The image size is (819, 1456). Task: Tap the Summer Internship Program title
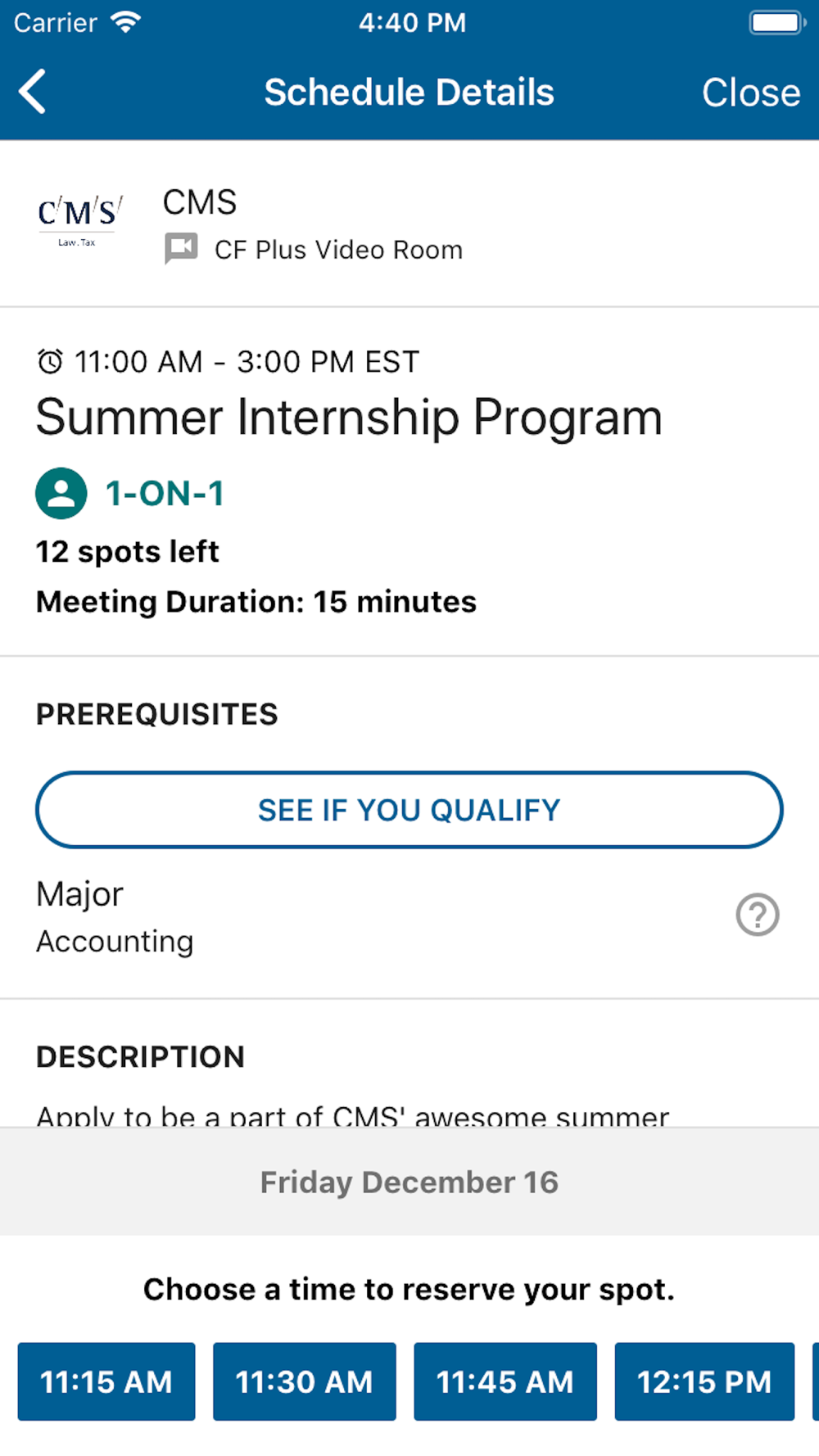tap(349, 418)
